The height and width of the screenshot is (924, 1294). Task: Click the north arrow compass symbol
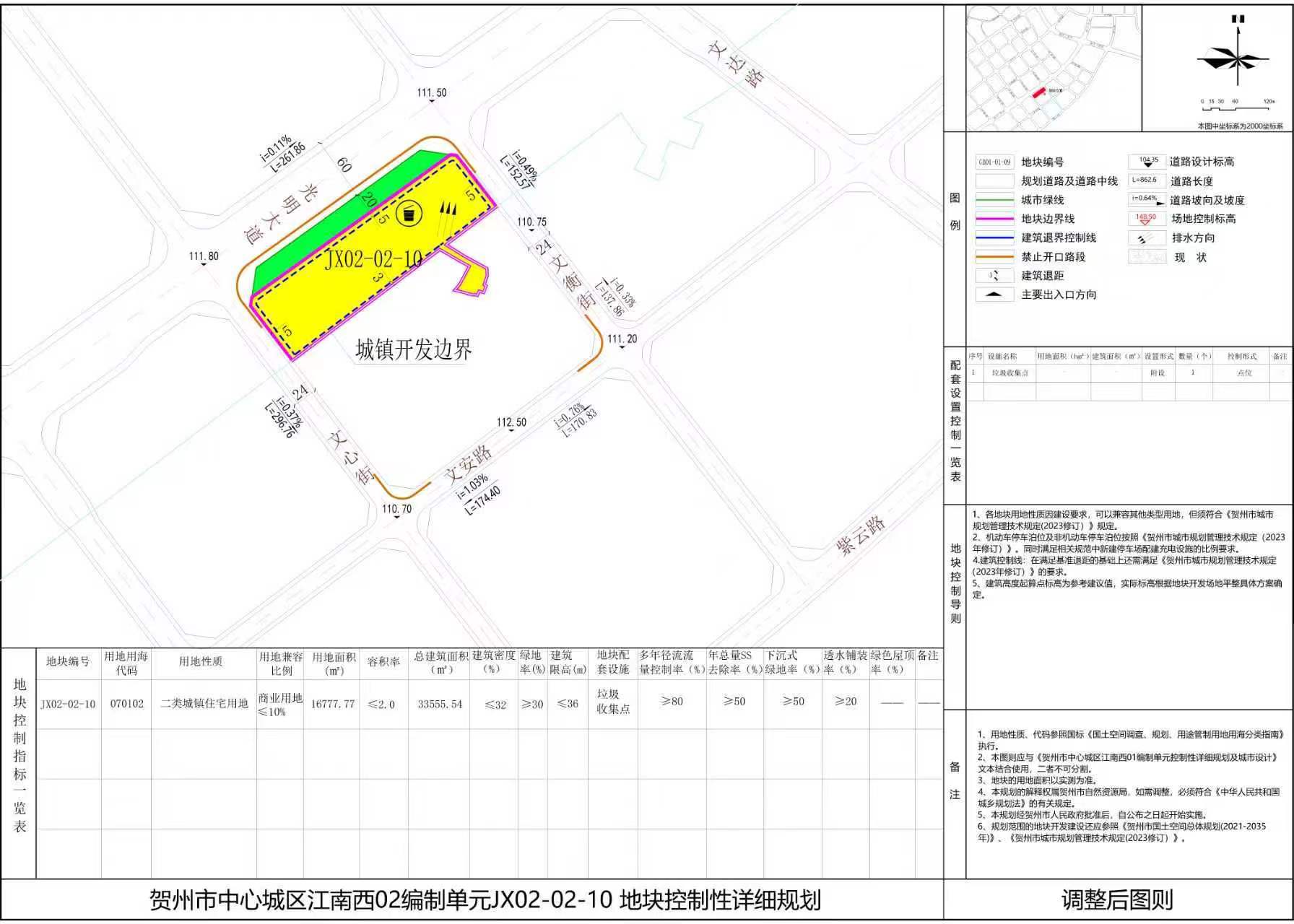point(1236,56)
